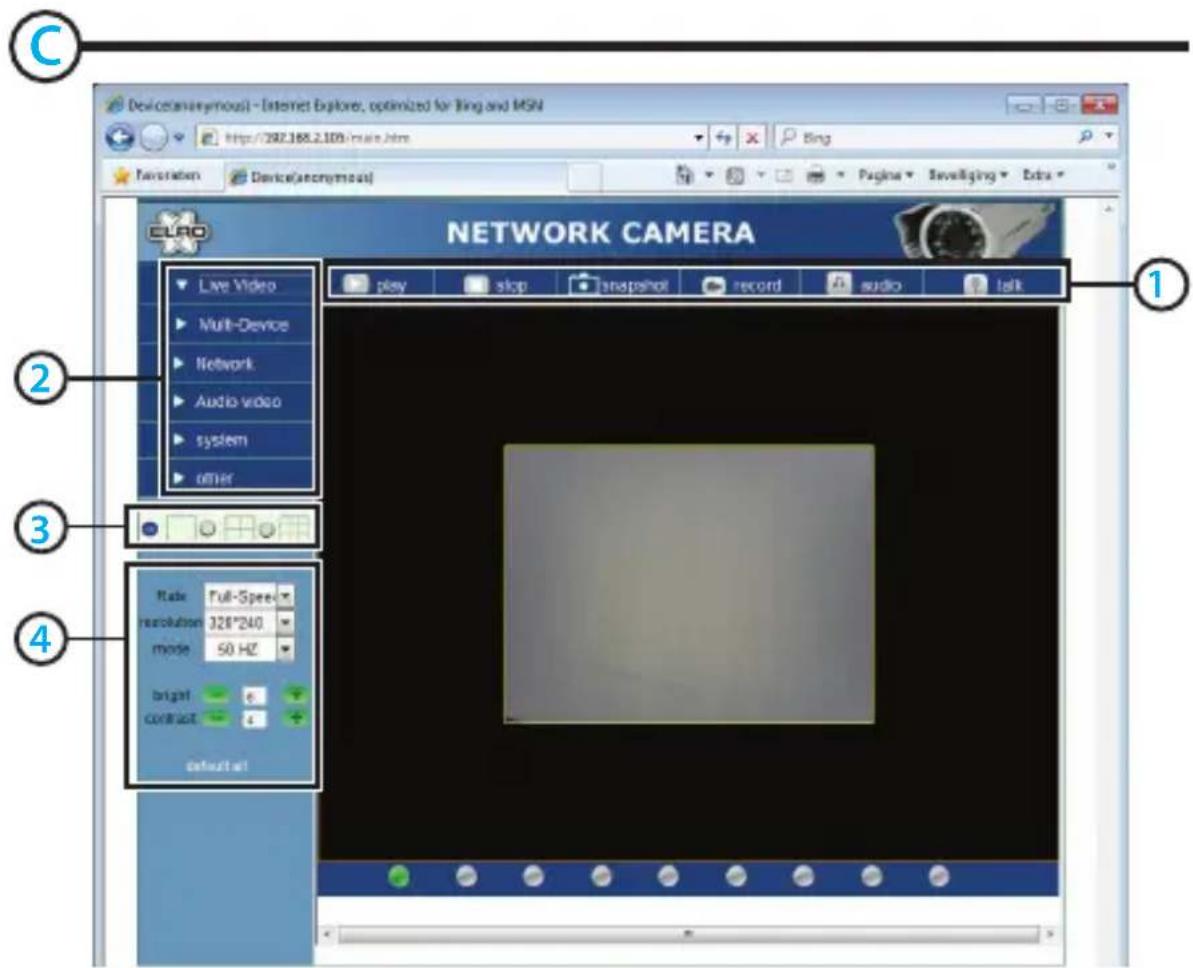The image size is (1193, 968).
Task: Click the default all link
Action: (x=217, y=766)
